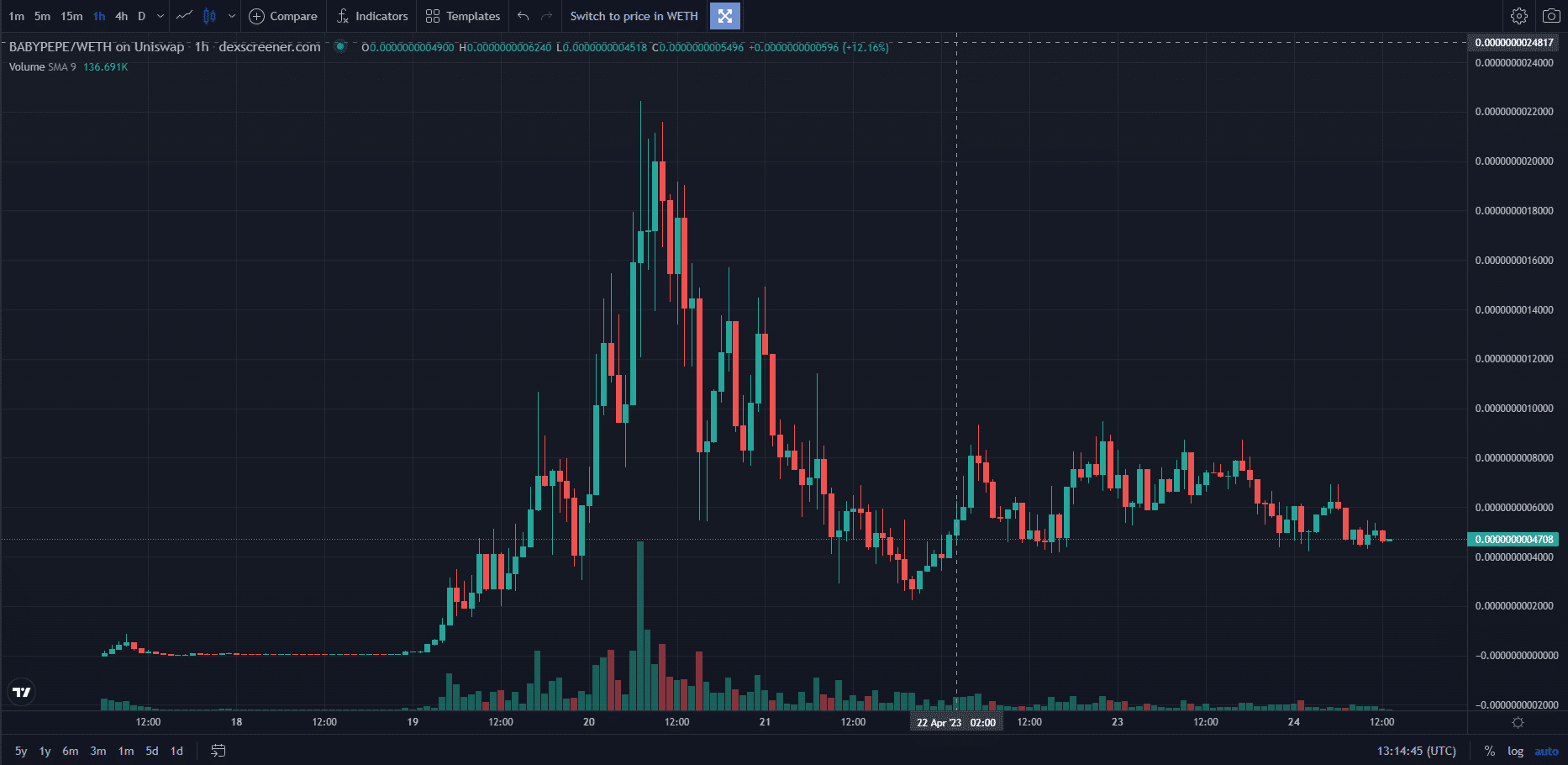Viewport: 1568px width, 765px height.
Task: Toggle percentage scale mode
Action: click(1489, 751)
